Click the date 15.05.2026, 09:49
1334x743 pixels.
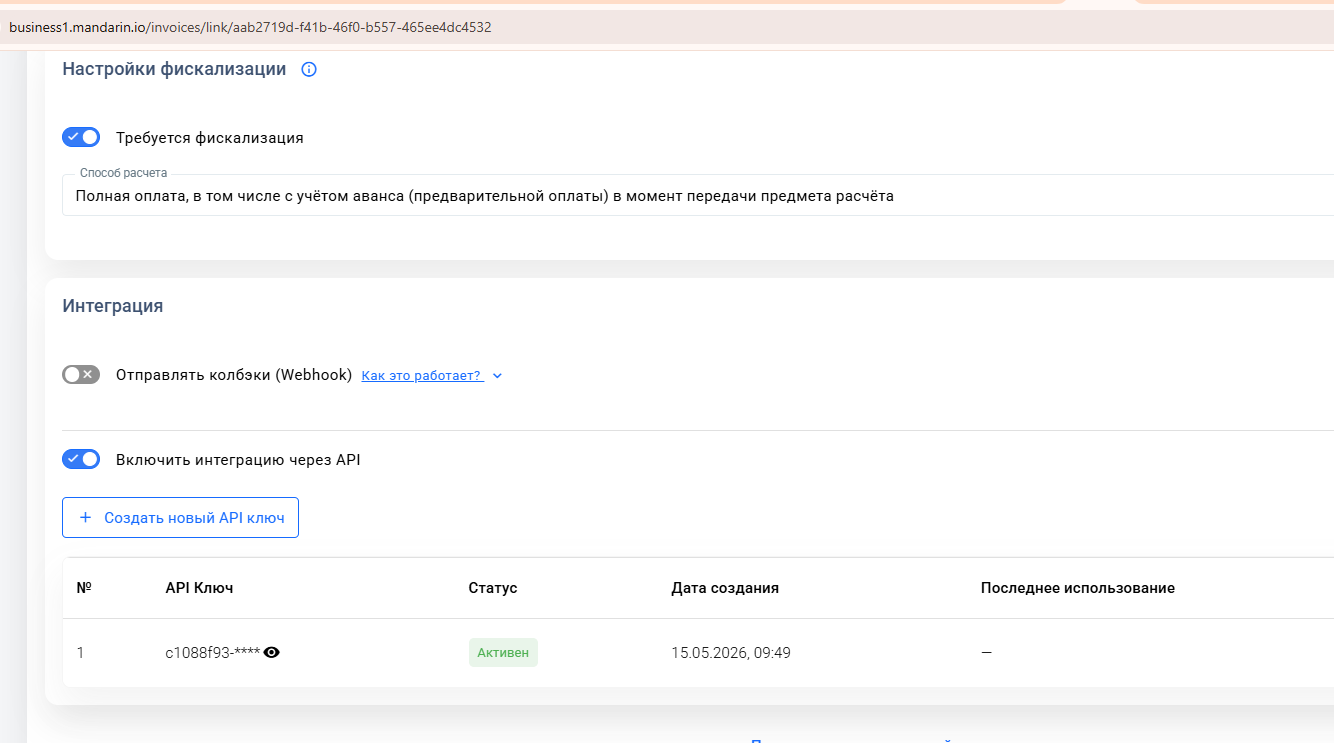pos(731,653)
